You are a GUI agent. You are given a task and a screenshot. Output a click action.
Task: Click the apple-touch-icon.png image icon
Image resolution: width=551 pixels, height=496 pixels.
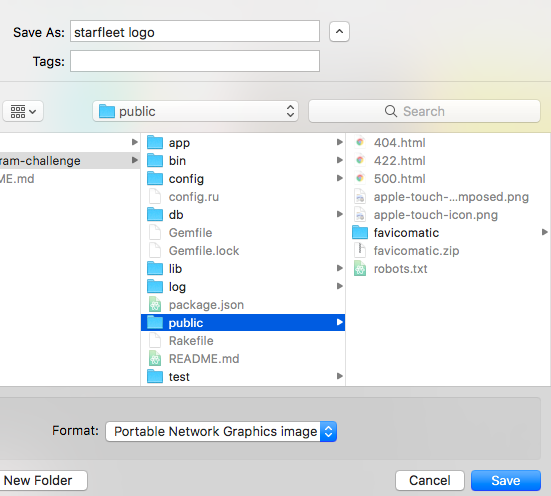[360, 214]
